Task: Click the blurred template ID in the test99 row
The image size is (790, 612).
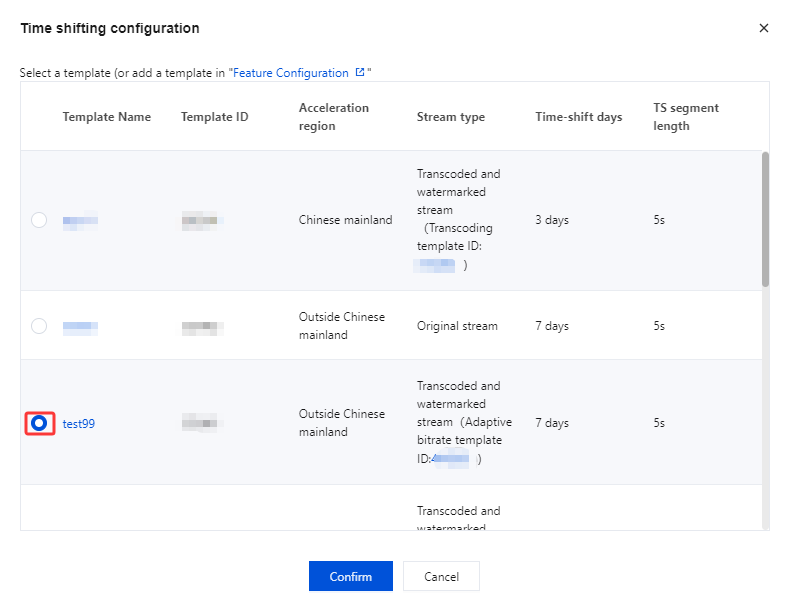Action: coord(201,423)
